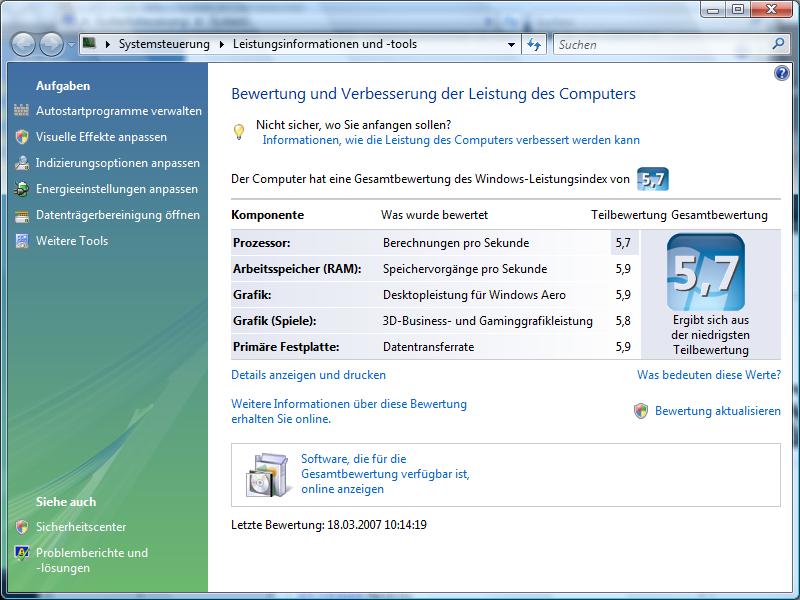Image resolution: width=800 pixels, height=600 pixels.
Task: Click Berechnungen pro Sekunde text
Action: [x=456, y=243]
